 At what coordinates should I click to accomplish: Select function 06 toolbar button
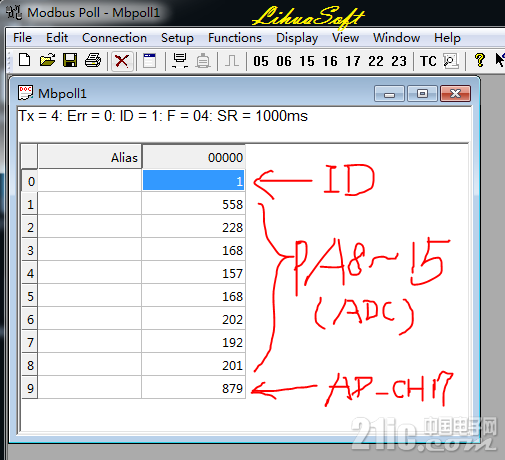click(284, 61)
